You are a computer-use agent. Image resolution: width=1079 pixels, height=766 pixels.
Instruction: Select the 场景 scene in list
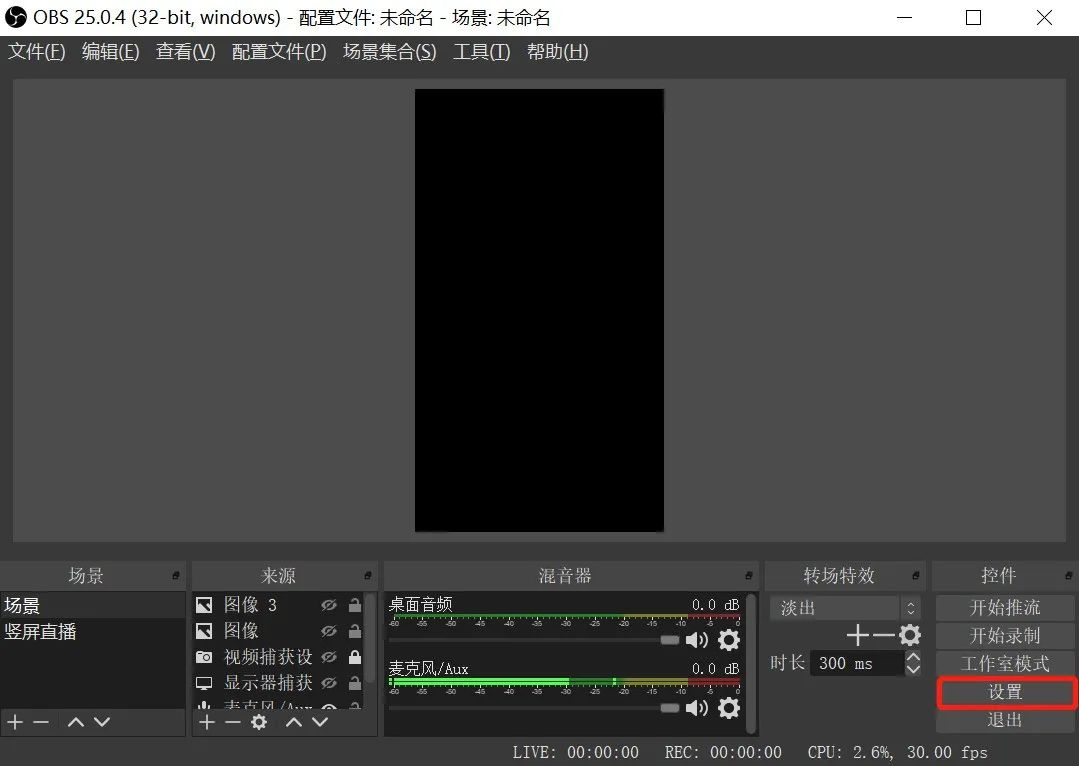(93, 606)
